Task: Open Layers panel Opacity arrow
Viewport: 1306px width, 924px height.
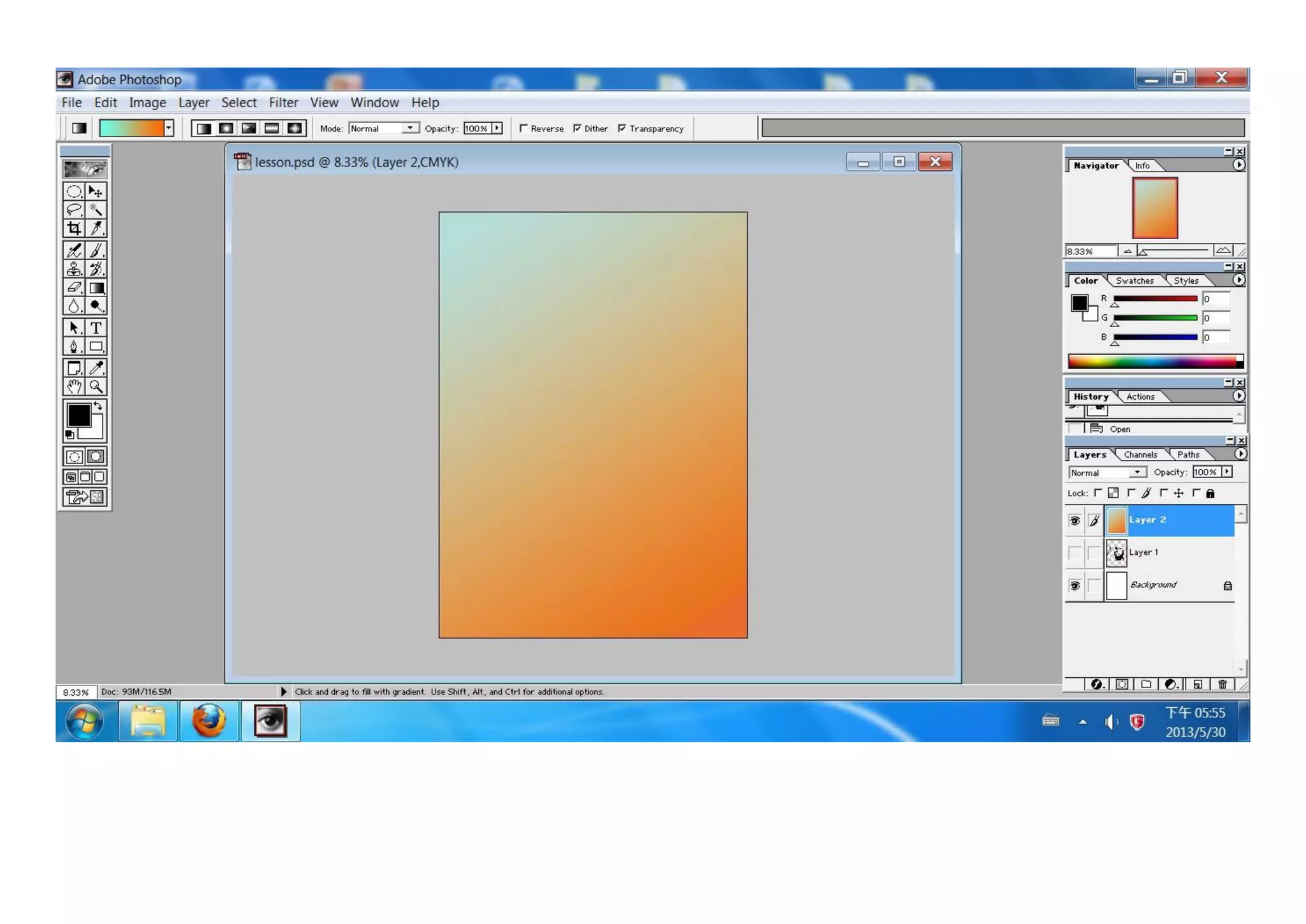Action: pos(1227,472)
